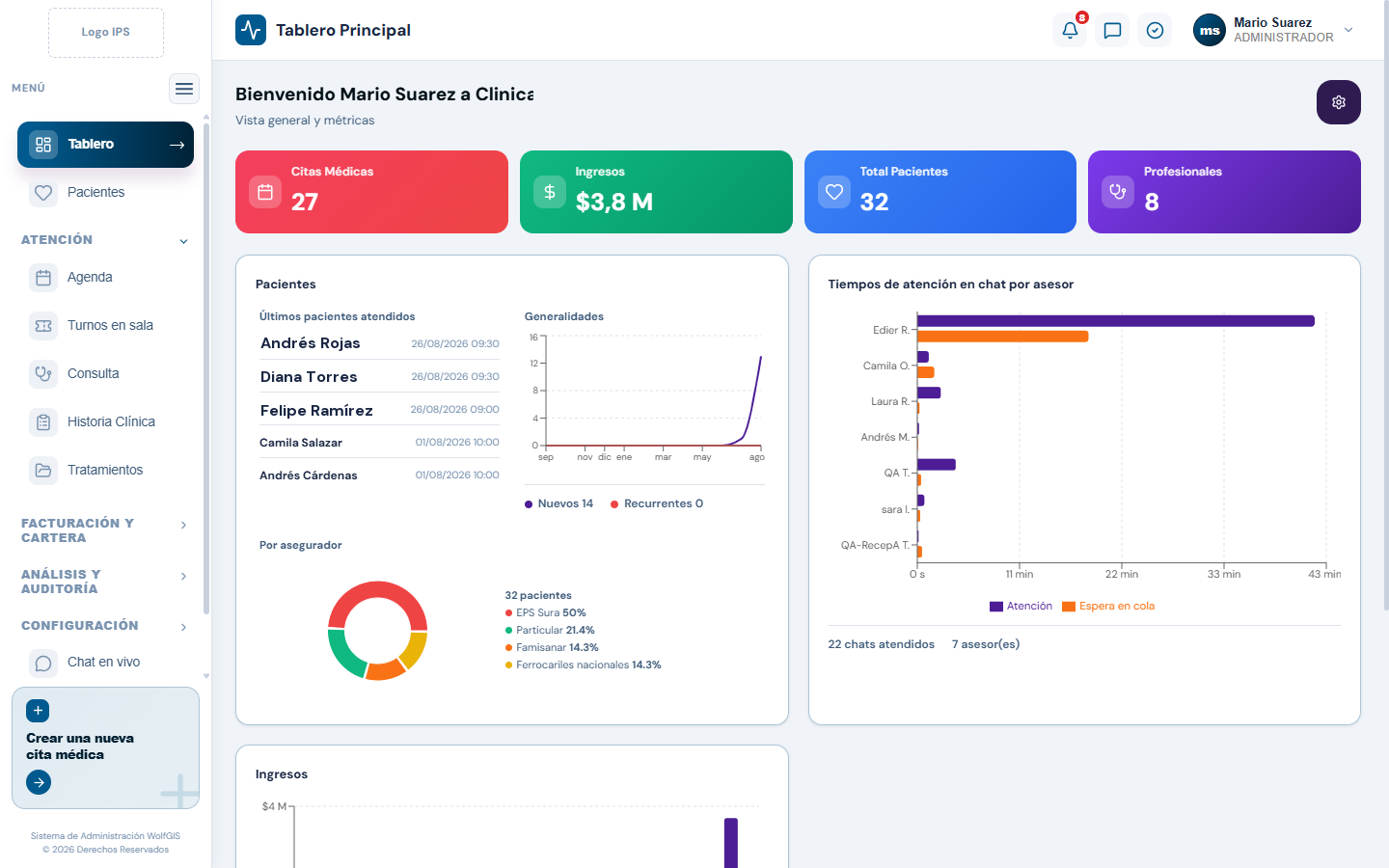Click the checkmark tasks icon in header
The width and height of the screenshot is (1389, 868).
[1155, 30]
